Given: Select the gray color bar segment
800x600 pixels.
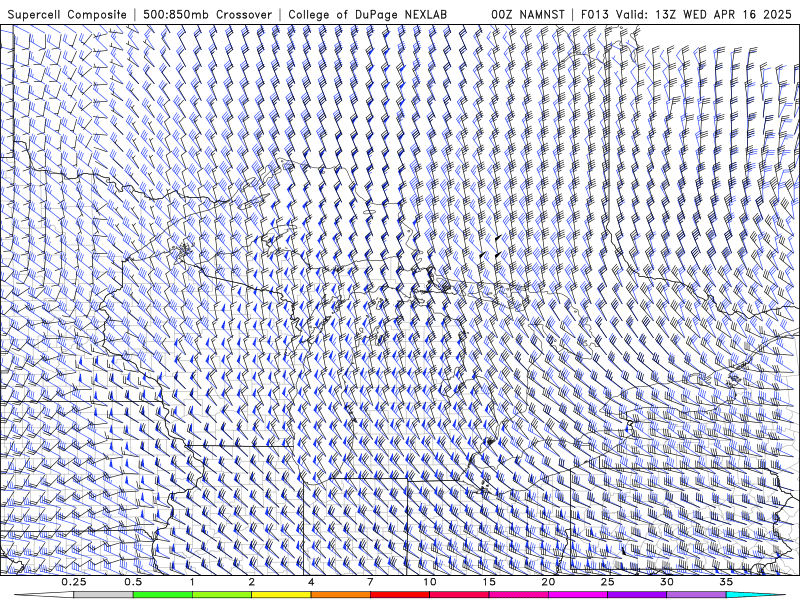Looking at the screenshot, I should click(104, 595).
